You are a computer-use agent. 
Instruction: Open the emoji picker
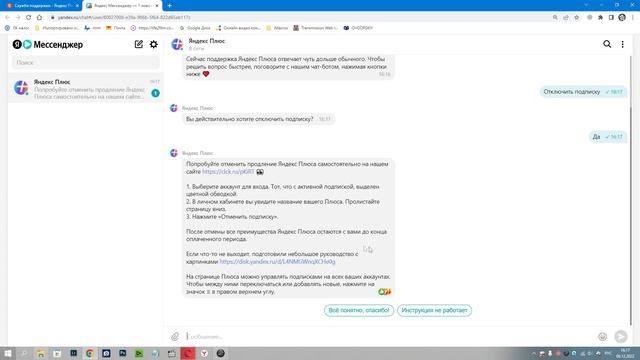click(x=602, y=336)
